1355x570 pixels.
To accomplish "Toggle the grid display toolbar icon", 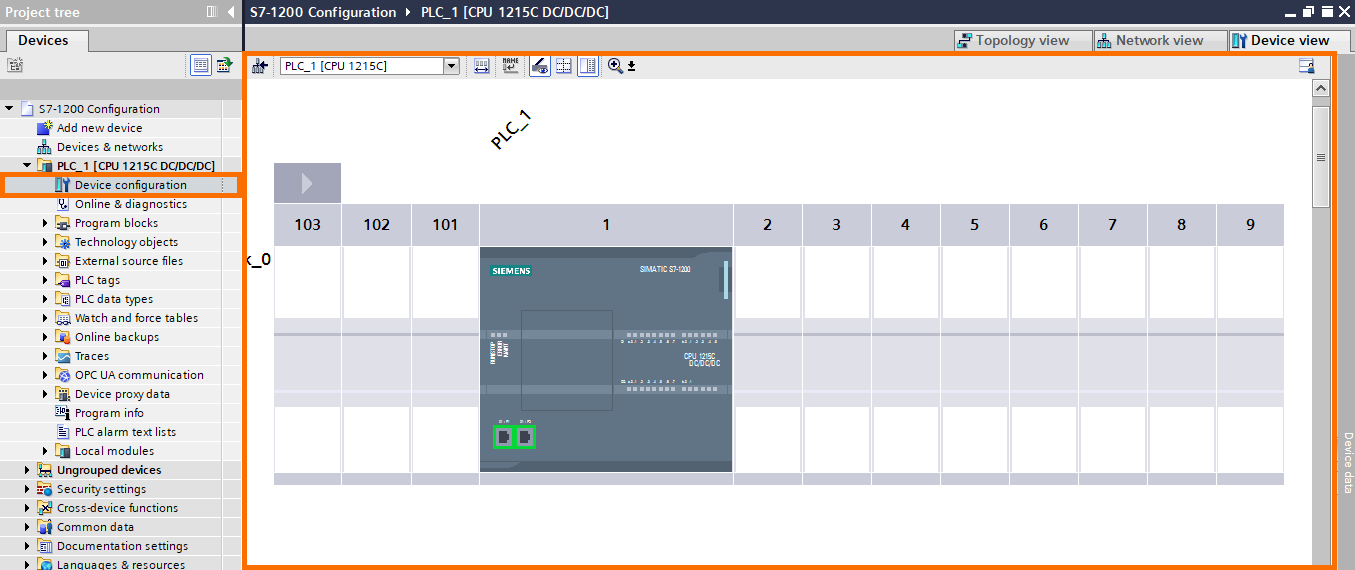I will (564, 66).
